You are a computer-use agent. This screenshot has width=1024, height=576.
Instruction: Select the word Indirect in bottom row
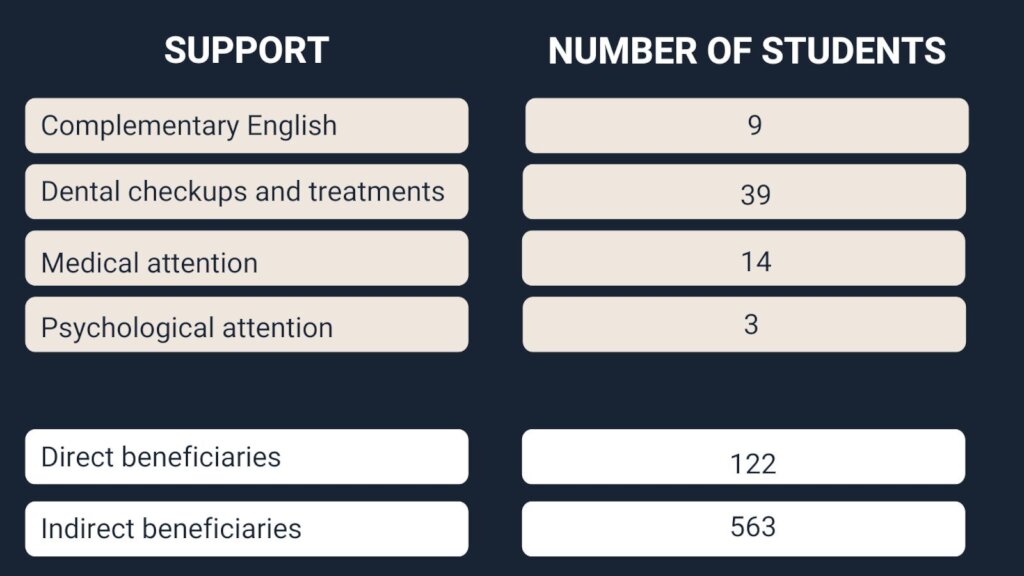pyautogui.click(x=88, y=528)
